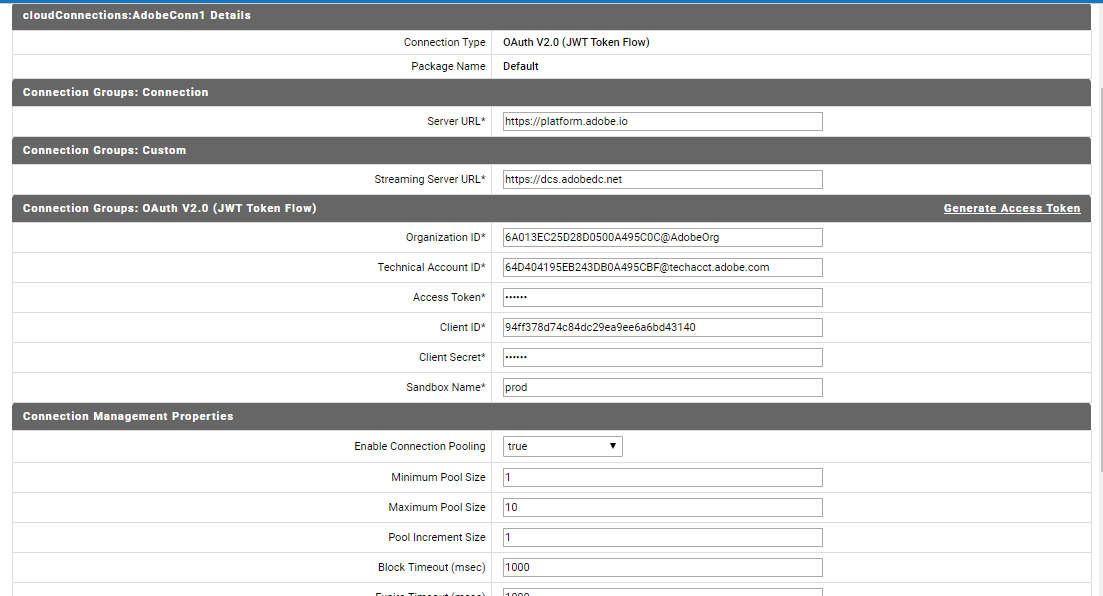Click the Package Name label
This screenshot has width=1103, height=596.
pyautogui.click(x=448, y=66)
